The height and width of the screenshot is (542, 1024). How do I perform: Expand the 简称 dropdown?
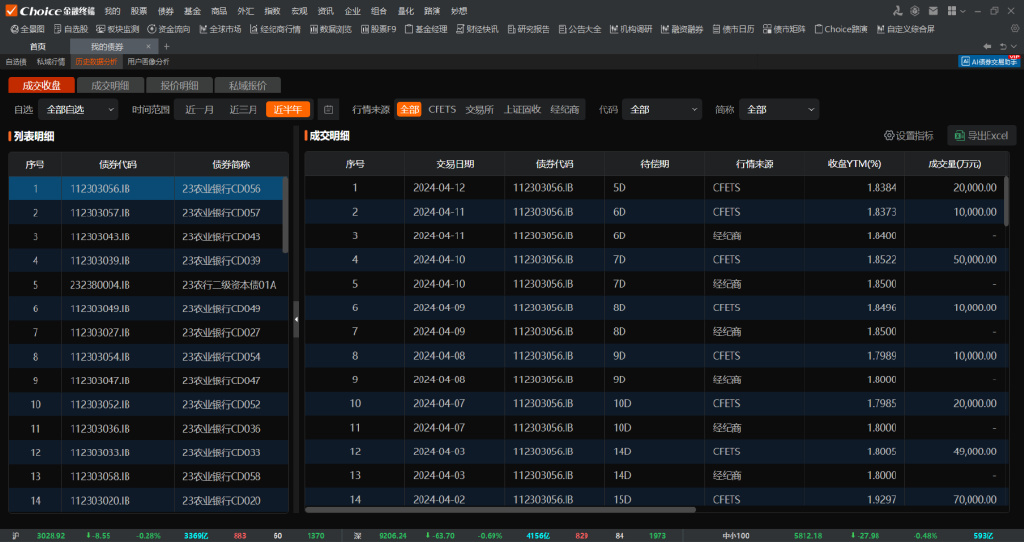(x=779, y=110)
